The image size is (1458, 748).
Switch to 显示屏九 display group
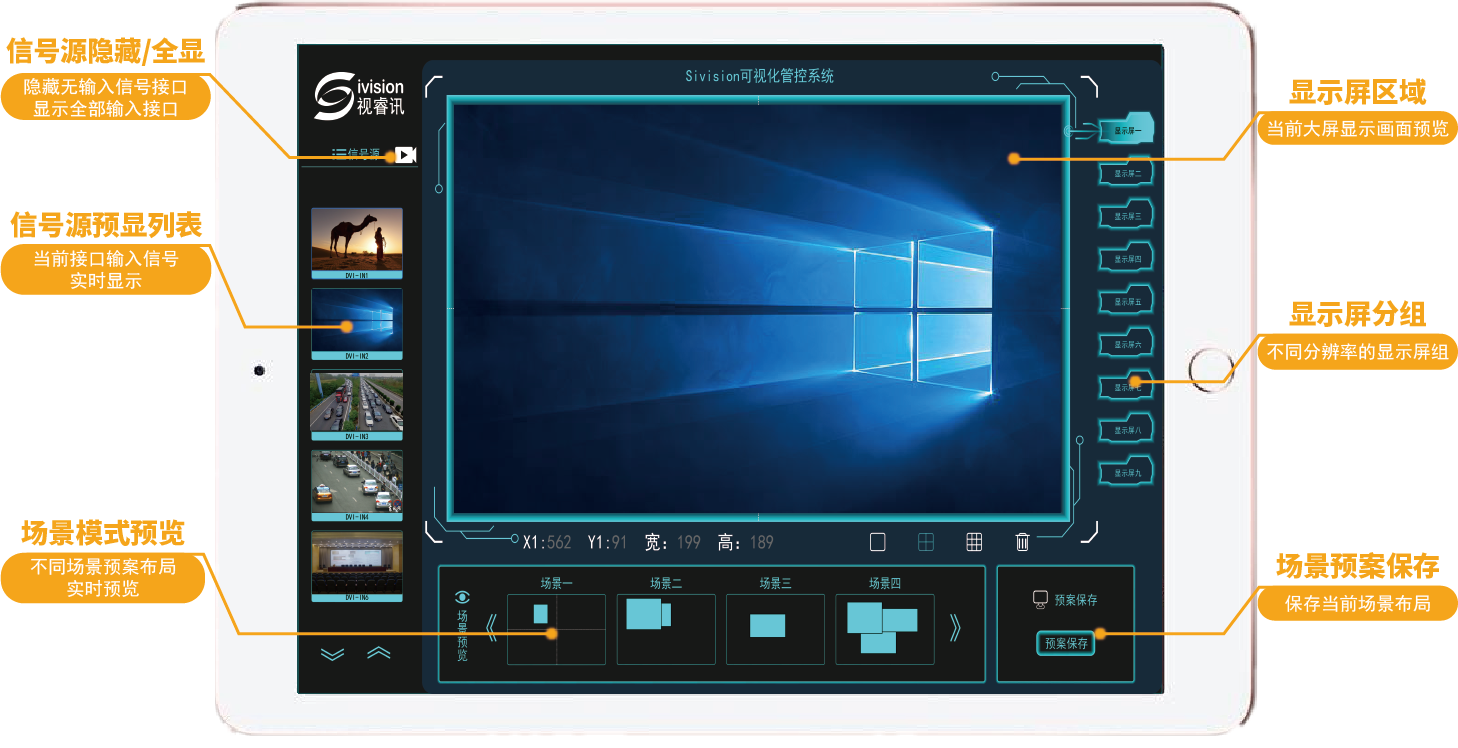click(x=1127, y=472)
